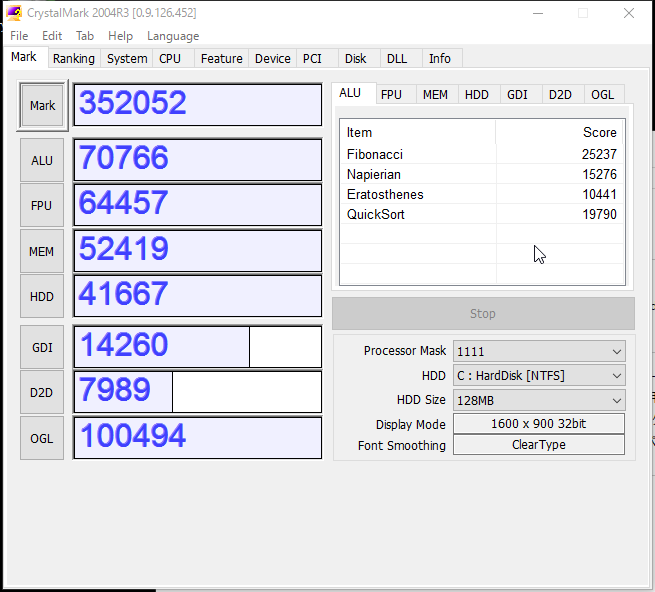The height and width of the screenshot is (592, 655).
Task: Select the Eratosthenes row
Action: (x=482, y=194)
